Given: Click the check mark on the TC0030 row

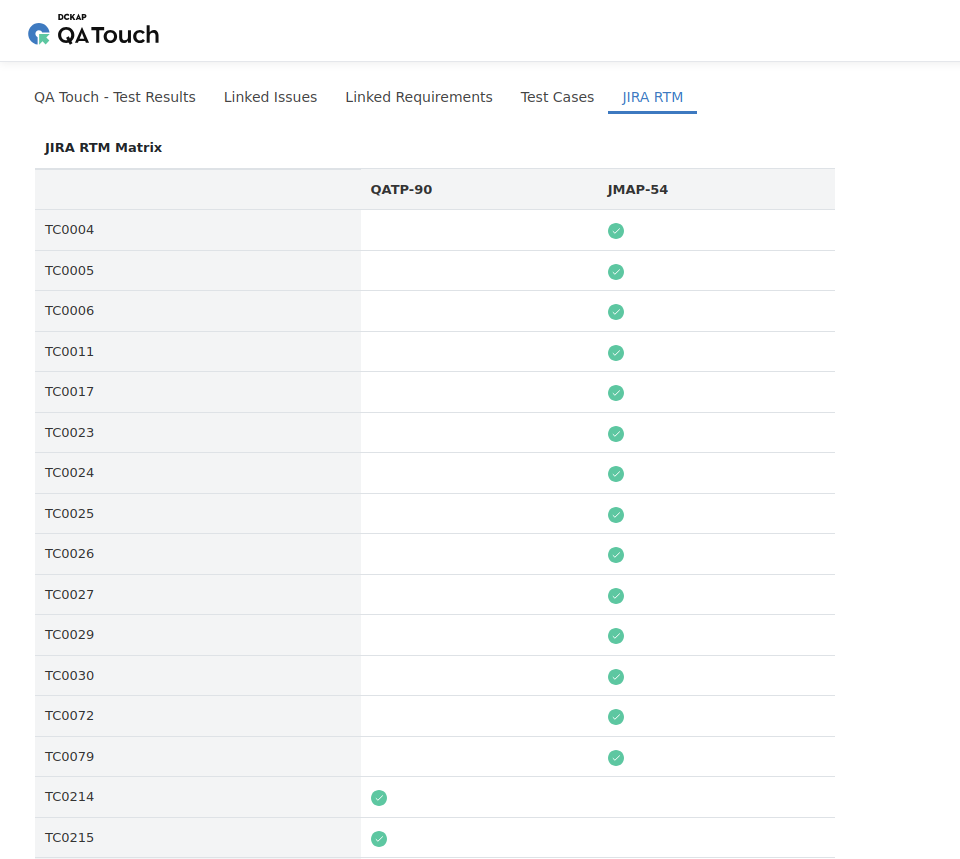Looking at the screenshot, I should [x=615, y=676].
